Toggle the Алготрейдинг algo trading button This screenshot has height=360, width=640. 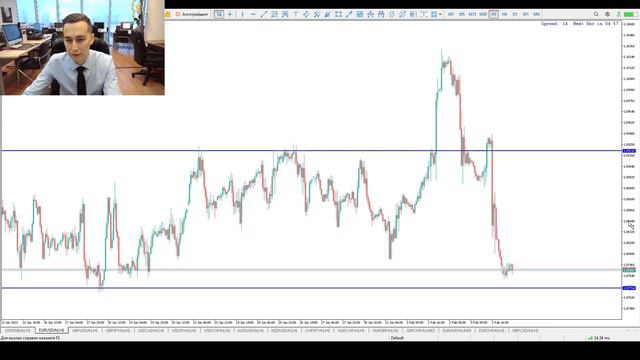[x=192, y=14]
